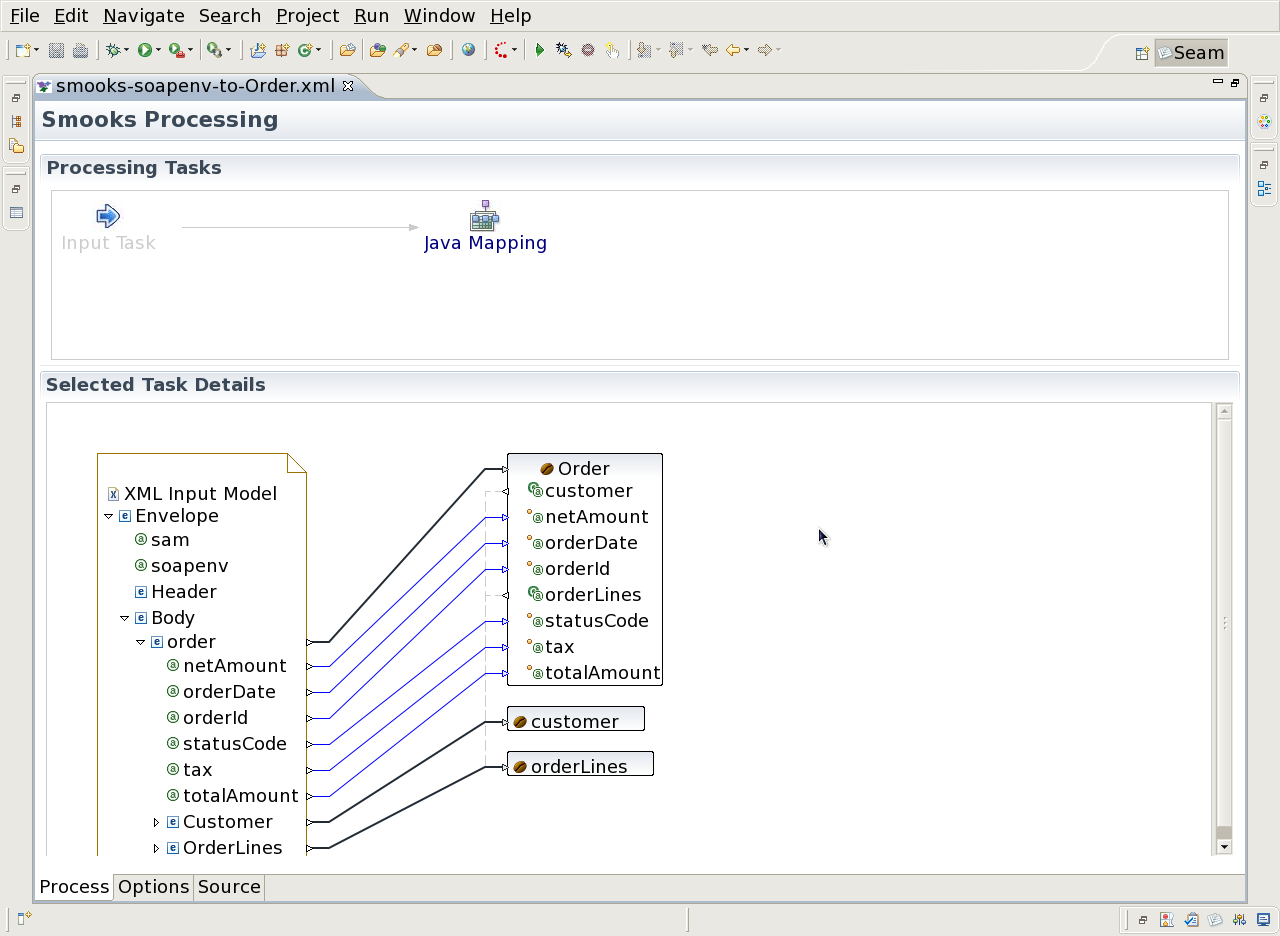Click the Order bean icon
Screen dimensions: 1280x936
(x=547, y=469)
